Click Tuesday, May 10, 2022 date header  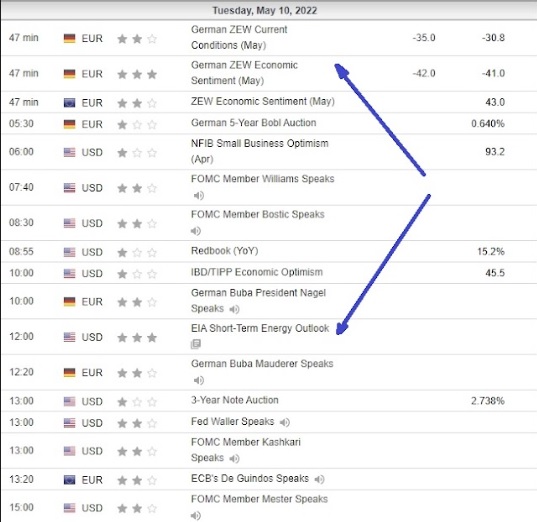click(x=264, y=11)
